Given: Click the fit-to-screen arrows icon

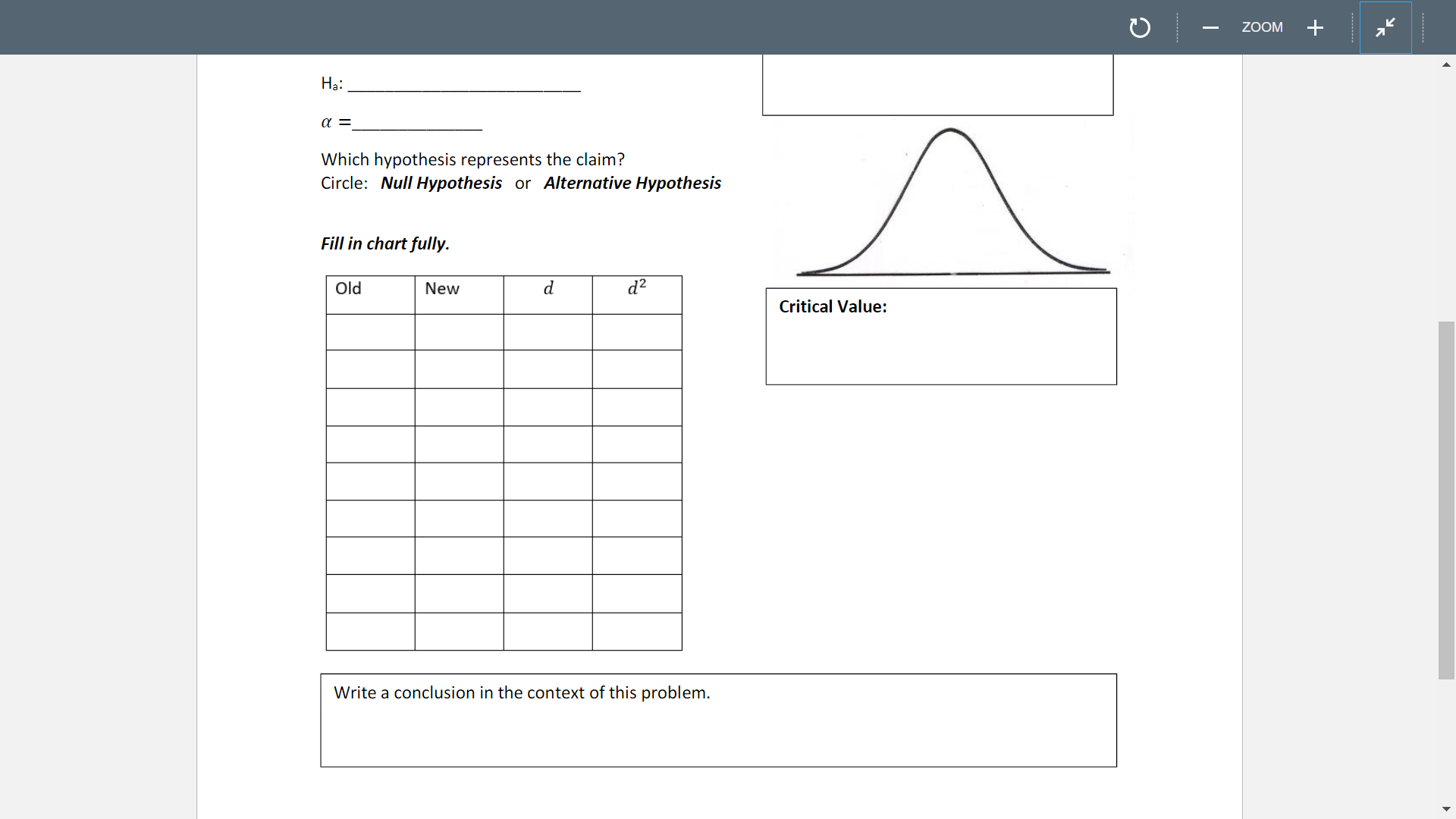Looking at the screenshot, I should tap(1385, 27).
